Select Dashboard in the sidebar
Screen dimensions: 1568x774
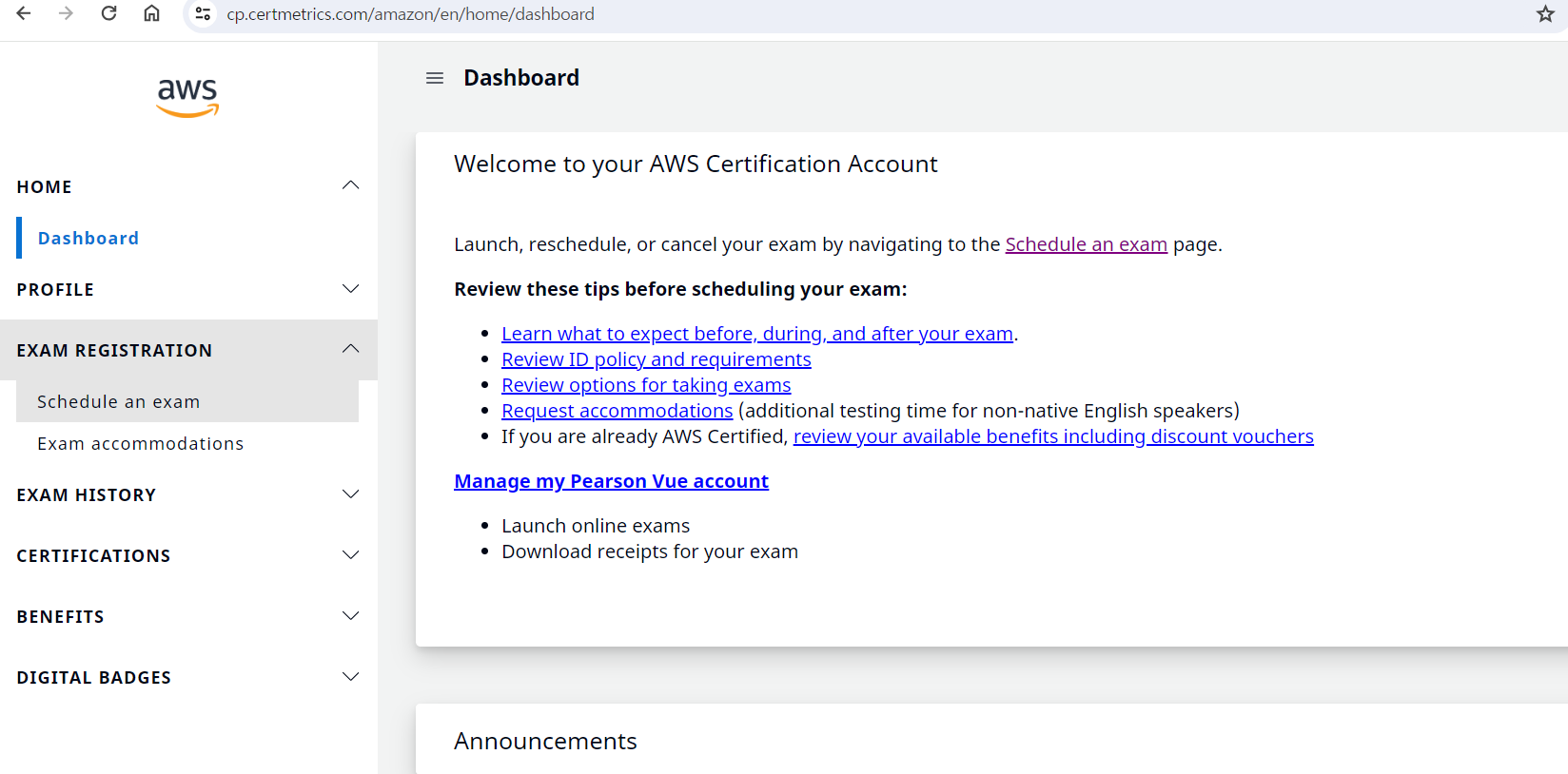(x=88, y=239)
